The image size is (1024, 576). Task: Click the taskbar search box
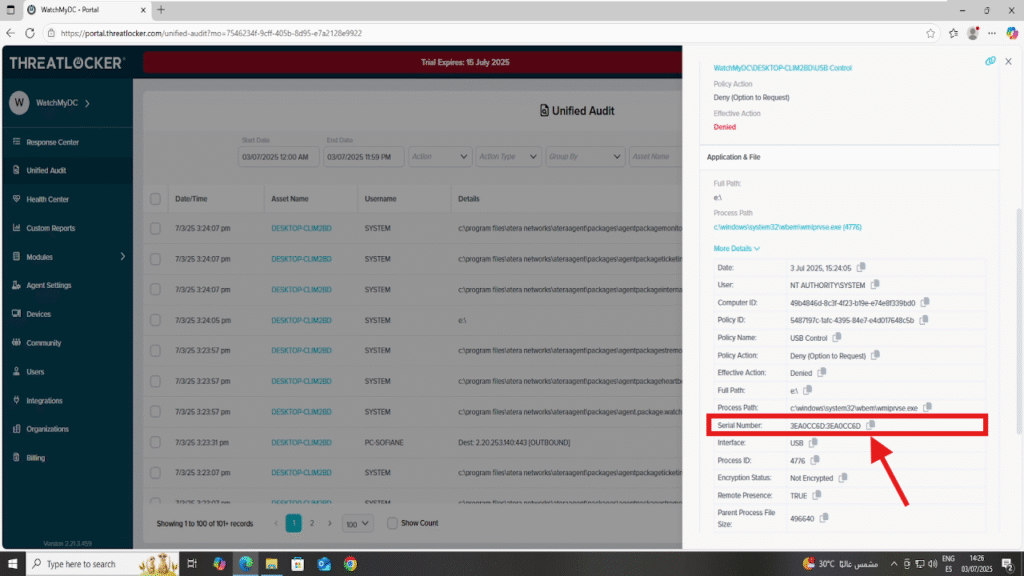pos(102,564)
